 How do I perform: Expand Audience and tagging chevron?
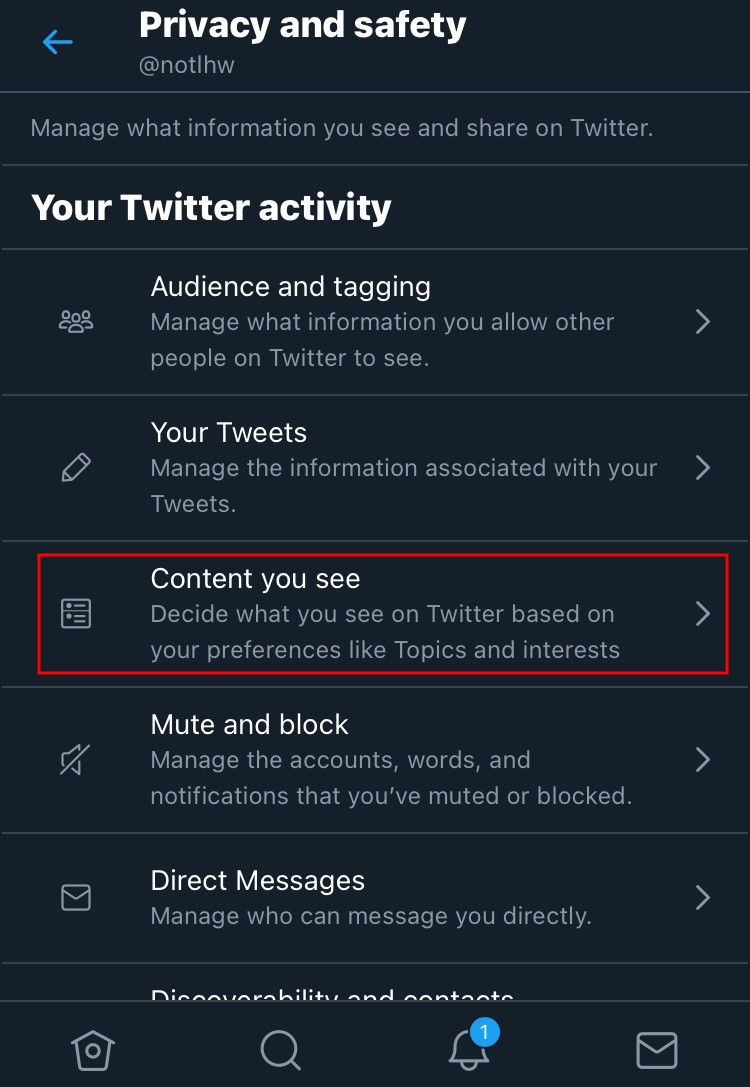tap(703, 322)
